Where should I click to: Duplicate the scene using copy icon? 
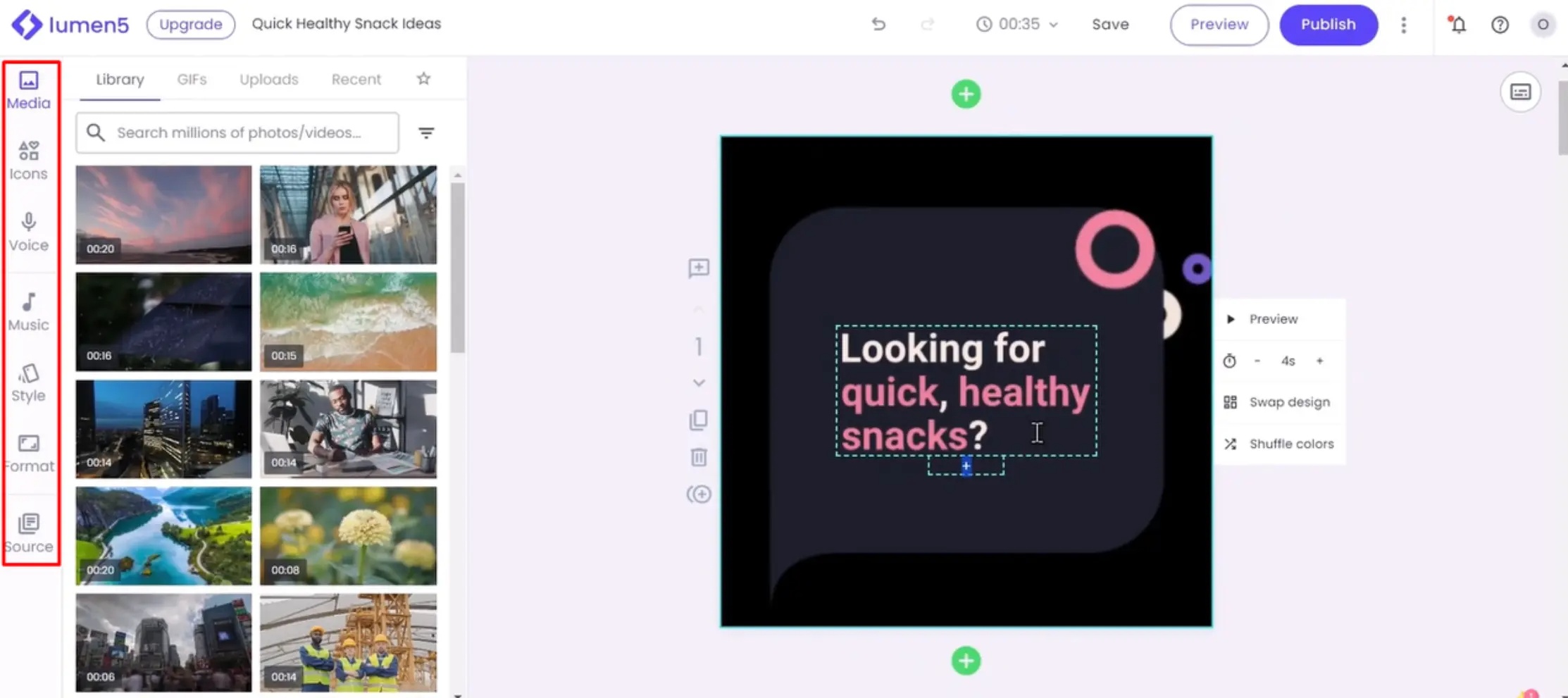tap(698, 420)
